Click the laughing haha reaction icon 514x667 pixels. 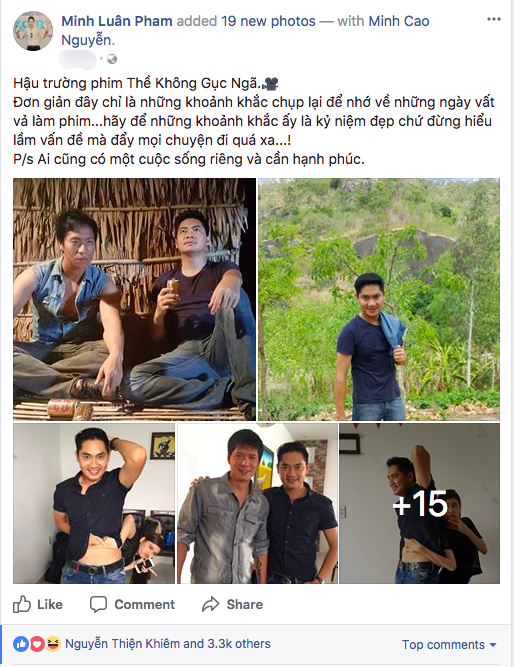tap(53, 644)
